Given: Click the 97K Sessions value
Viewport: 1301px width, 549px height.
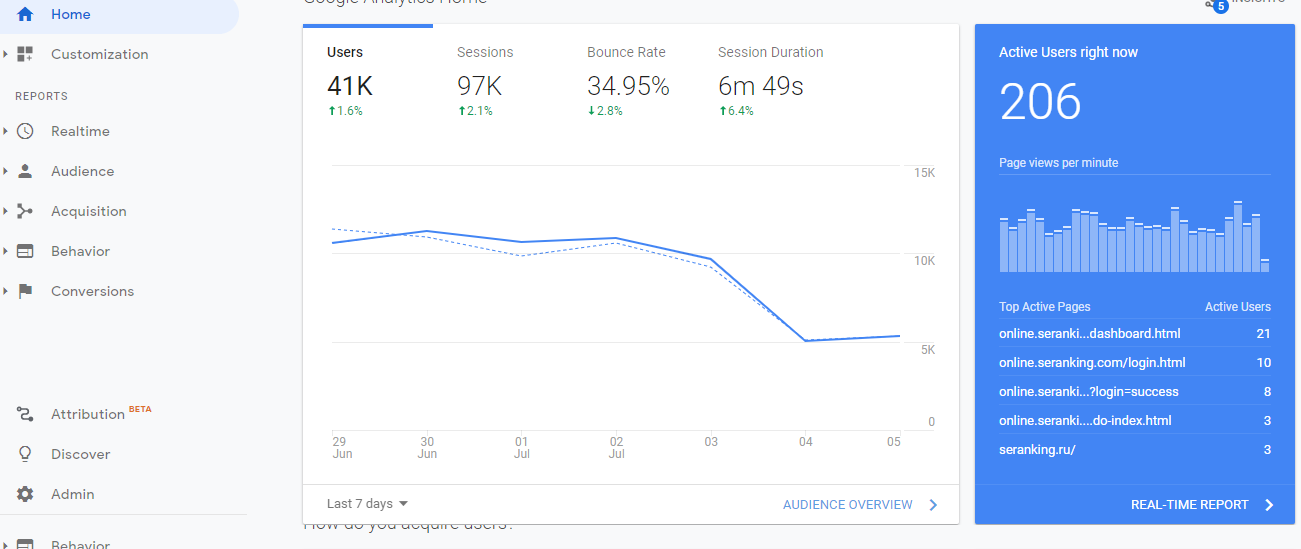Looking at the screenshot, I should [479, 87].
